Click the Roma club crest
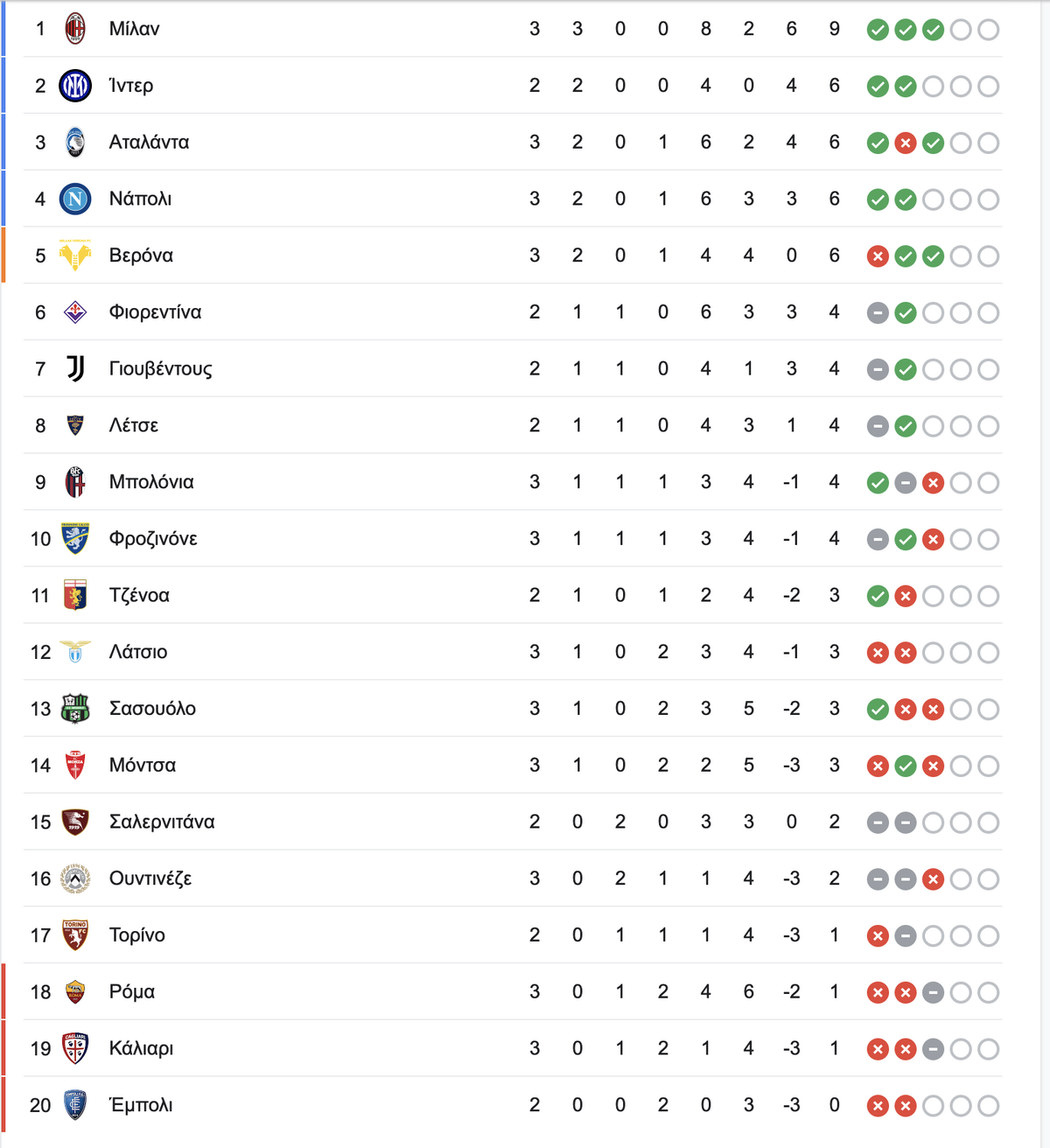The height and width of the screenshot is (1148, 1050). coord(75,991)
